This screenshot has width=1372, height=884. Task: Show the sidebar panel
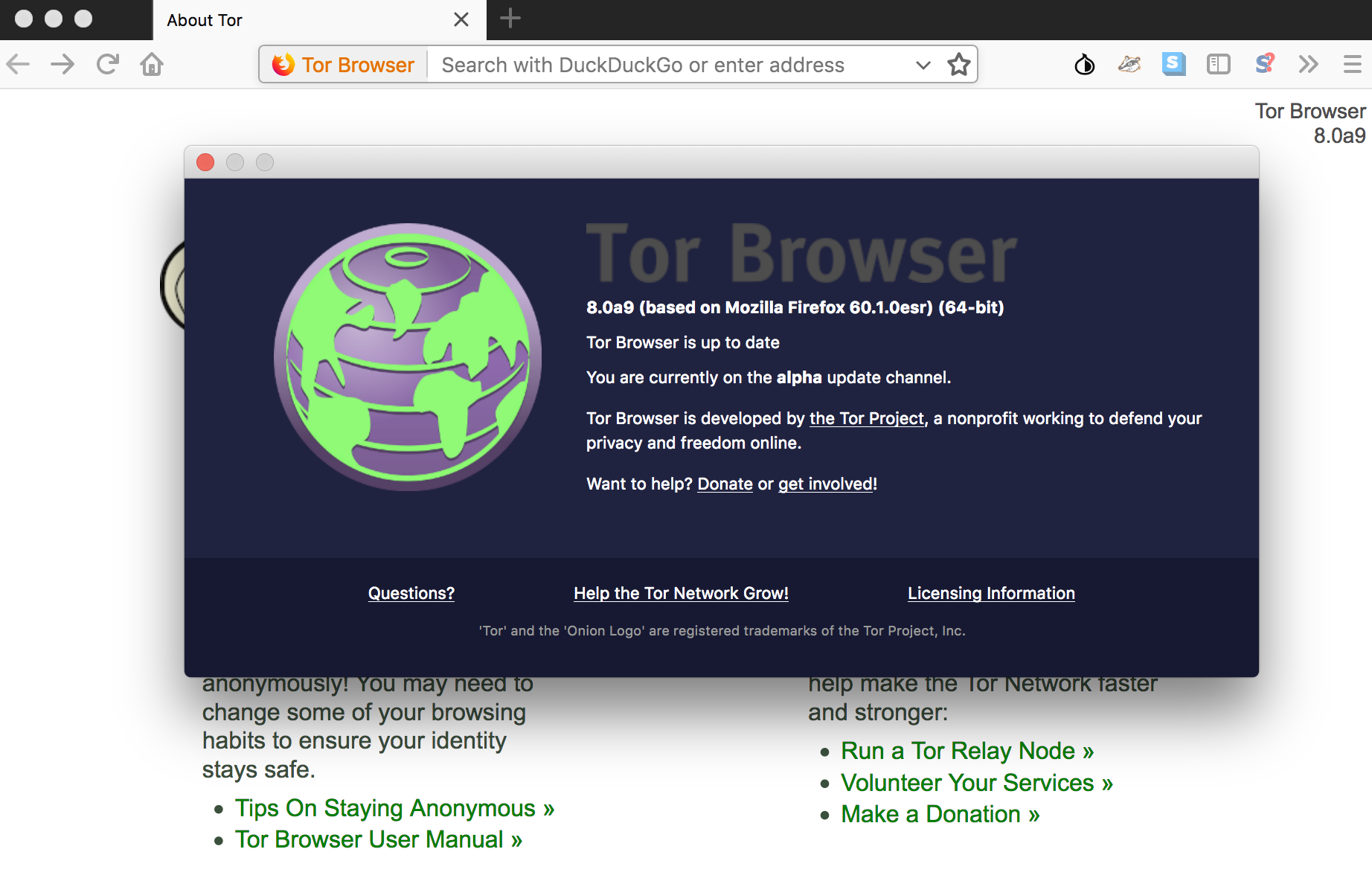1219,65
